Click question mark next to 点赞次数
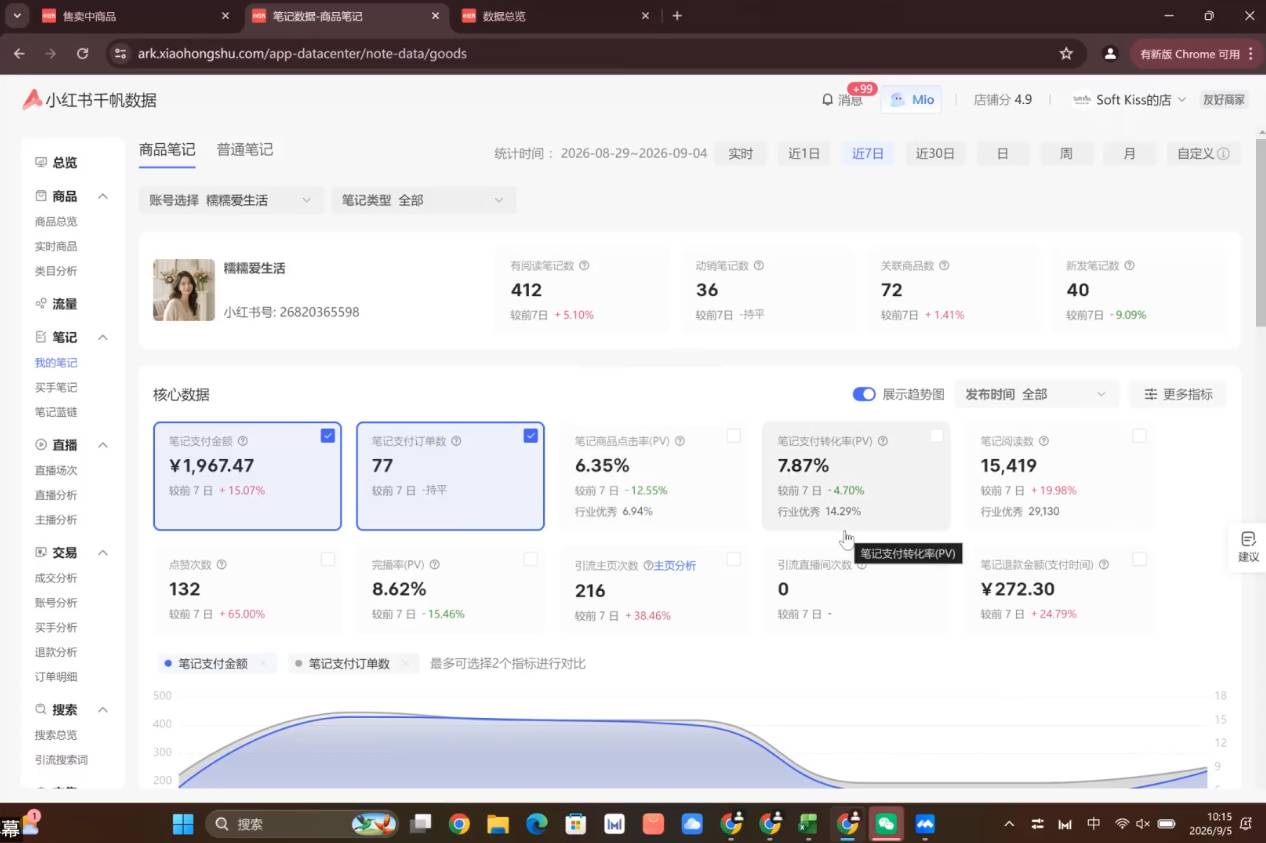This screenshot has height=843, width=1266. [x=221, y=565]
